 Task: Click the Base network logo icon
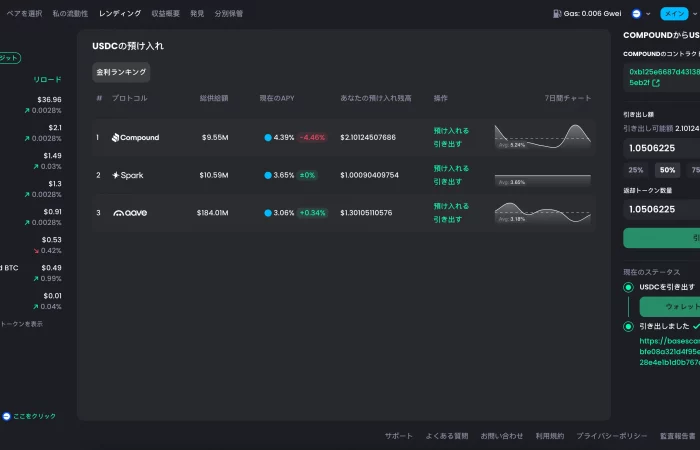coord(637,14)
